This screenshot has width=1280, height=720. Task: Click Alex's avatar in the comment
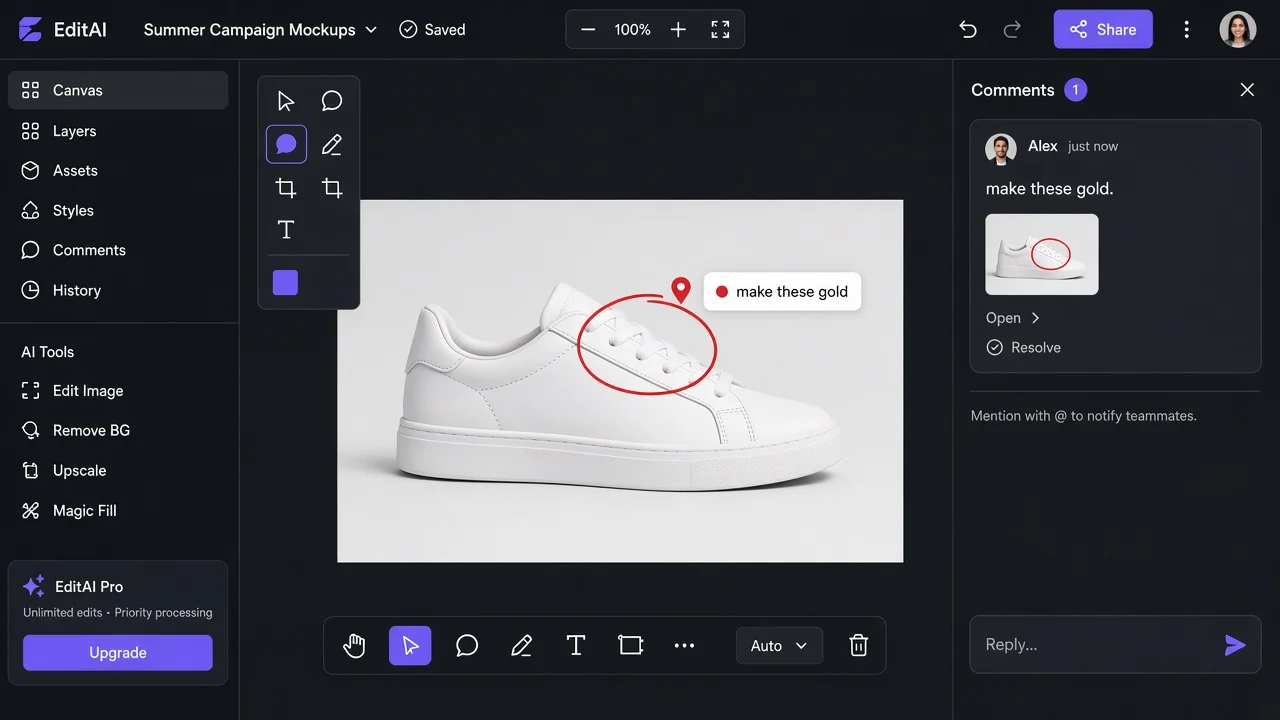[1001, 149]
